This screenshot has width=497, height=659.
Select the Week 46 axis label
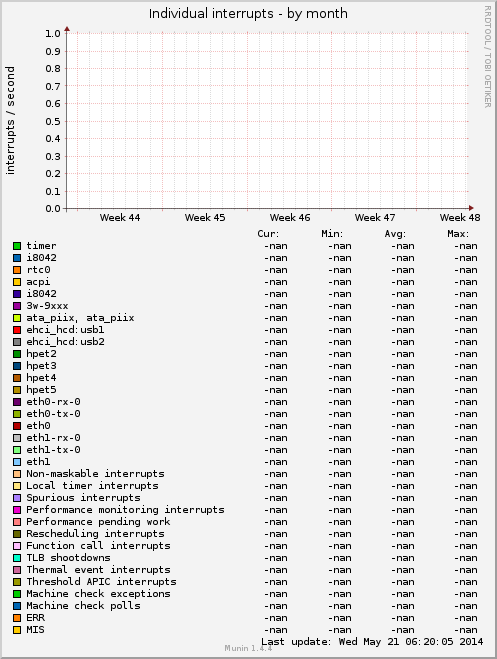point(290,218)
